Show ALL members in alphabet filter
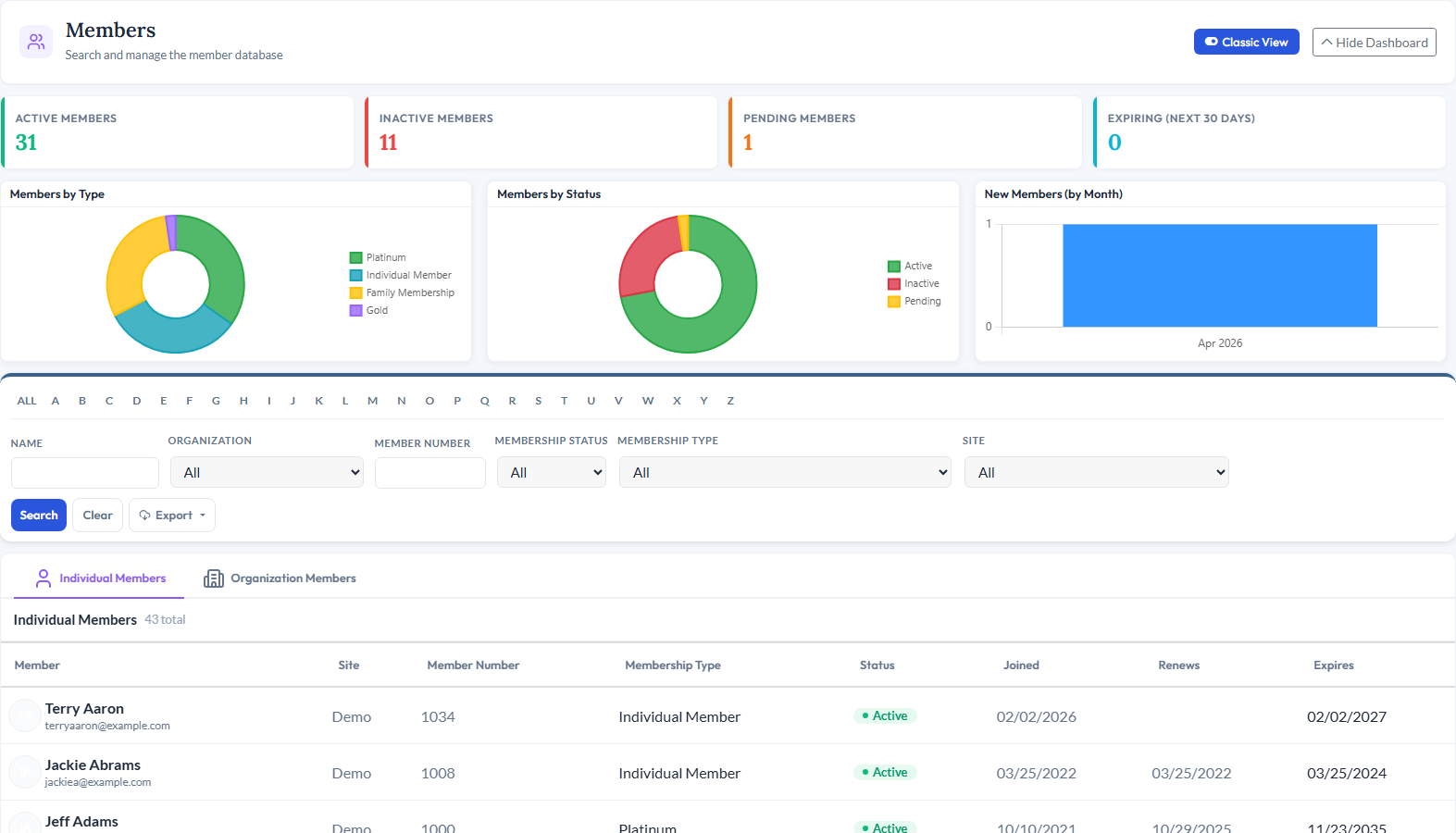 tap(27, 401)
